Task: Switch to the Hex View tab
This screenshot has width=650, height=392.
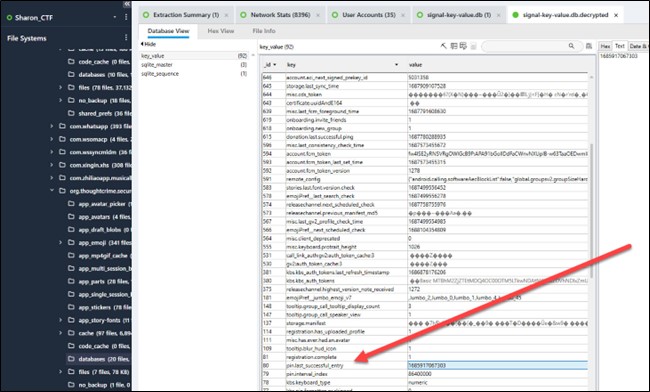Action: (221, 31)
